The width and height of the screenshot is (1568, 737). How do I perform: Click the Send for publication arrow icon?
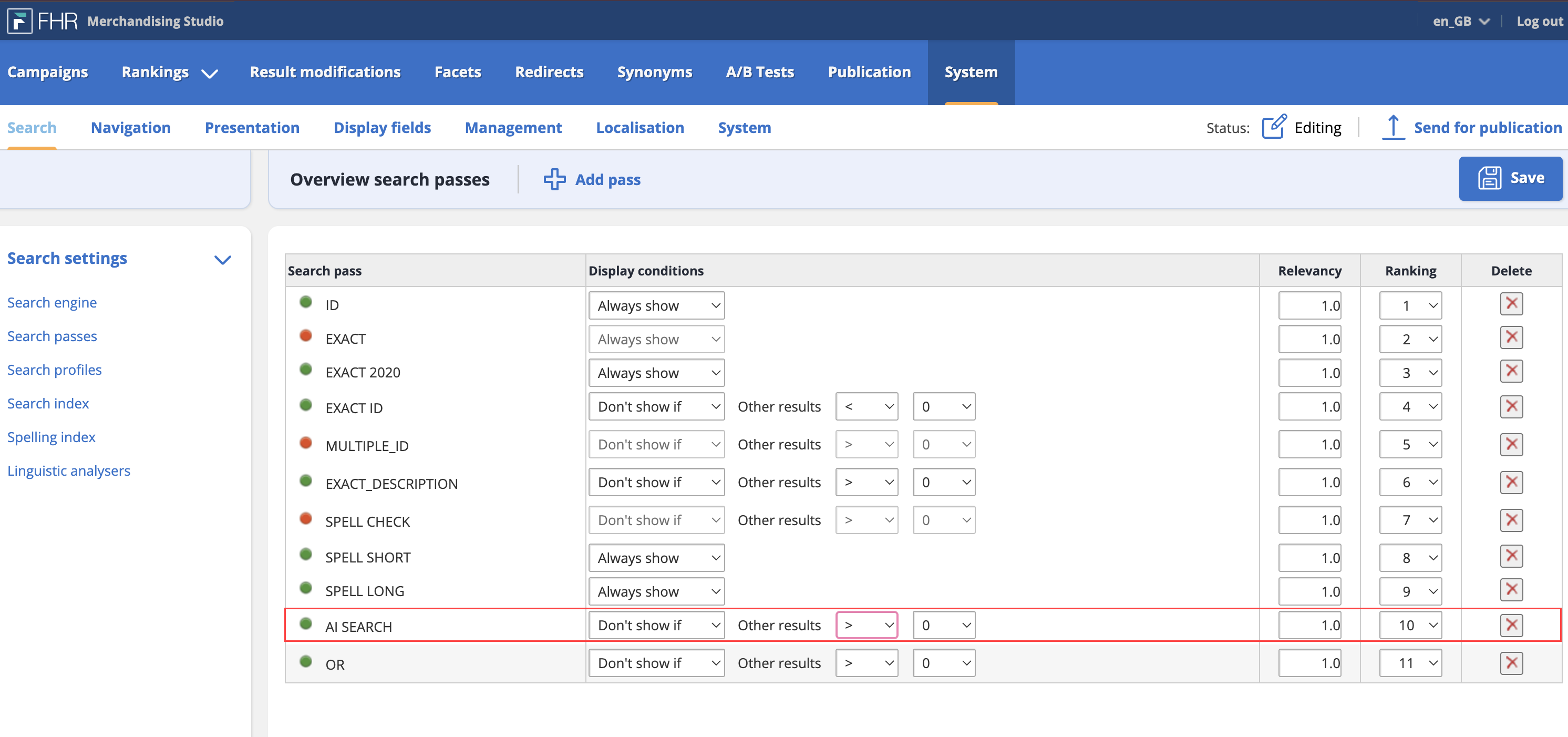tap(1392, 127)
